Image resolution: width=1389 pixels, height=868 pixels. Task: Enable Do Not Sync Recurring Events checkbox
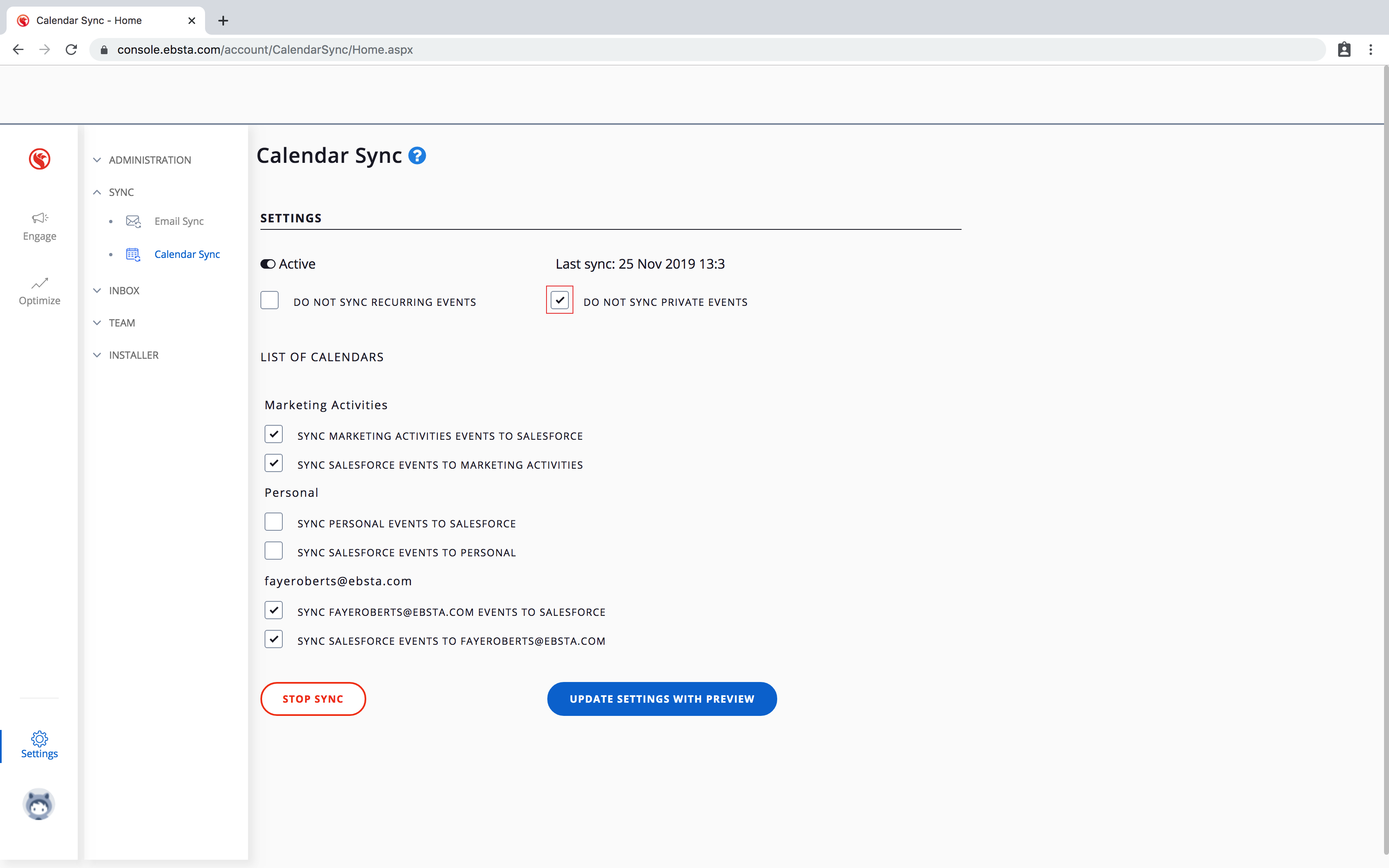(x=270, y=300)
